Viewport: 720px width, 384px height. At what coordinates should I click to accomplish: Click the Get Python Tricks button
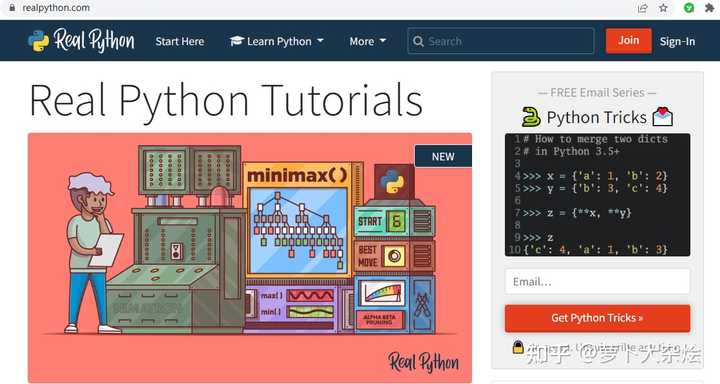click(x=597, y=318)
